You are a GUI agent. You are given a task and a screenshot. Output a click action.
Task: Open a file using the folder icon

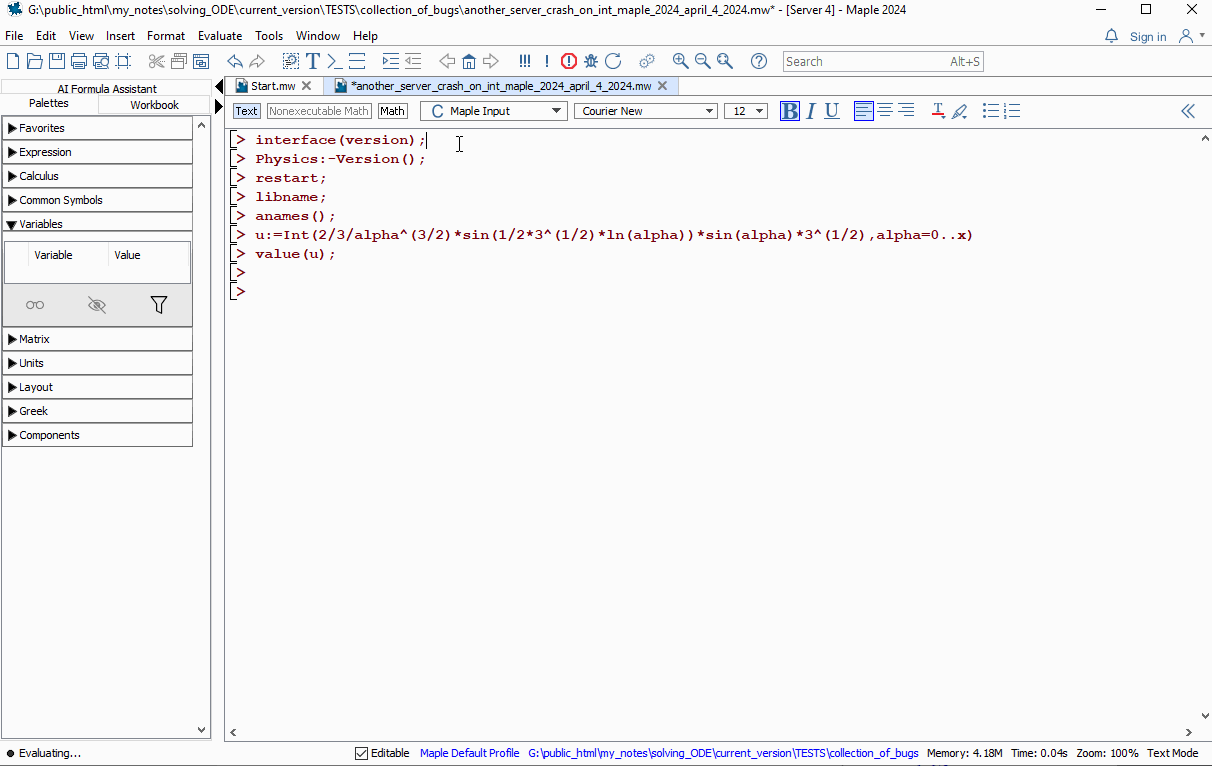[35, 61]
